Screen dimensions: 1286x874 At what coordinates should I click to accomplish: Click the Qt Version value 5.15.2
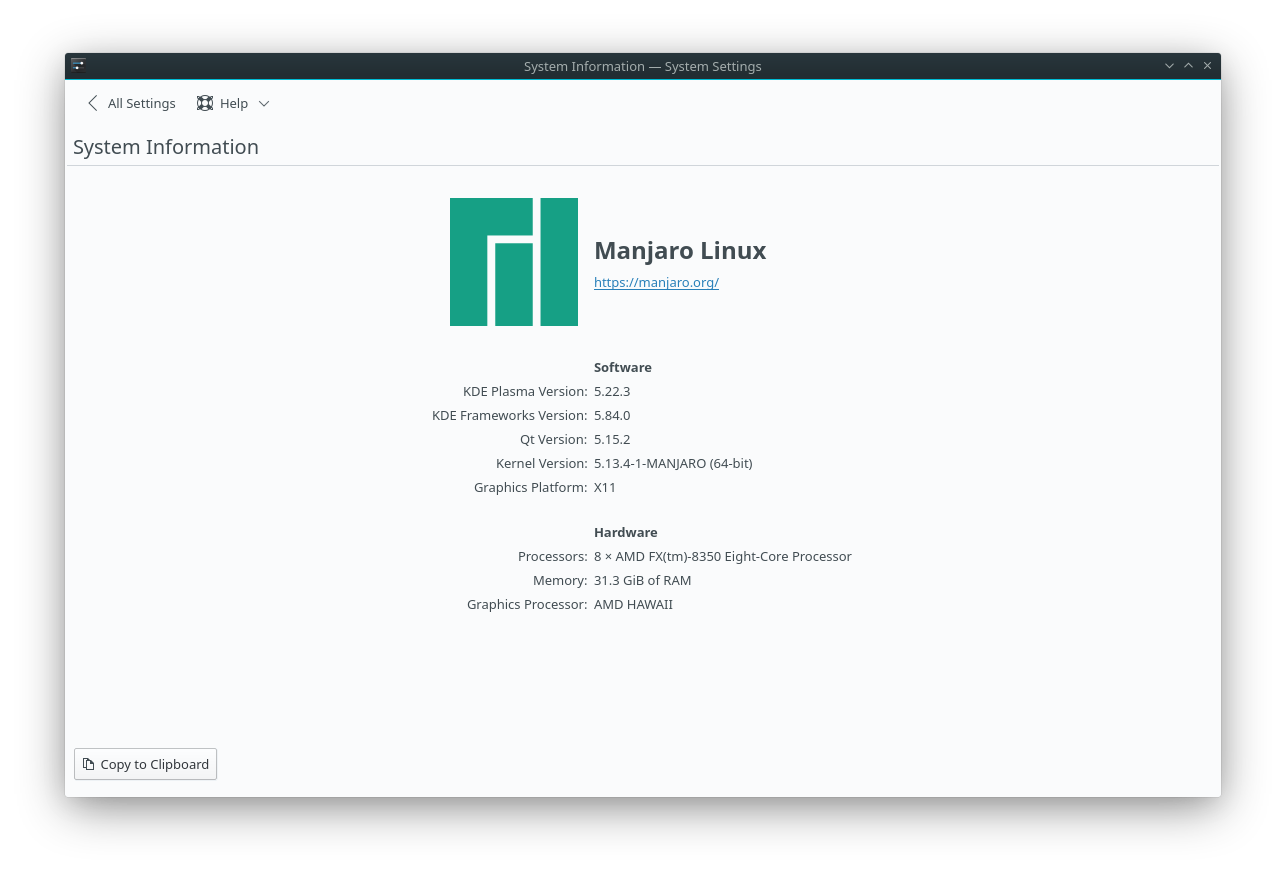612,439
